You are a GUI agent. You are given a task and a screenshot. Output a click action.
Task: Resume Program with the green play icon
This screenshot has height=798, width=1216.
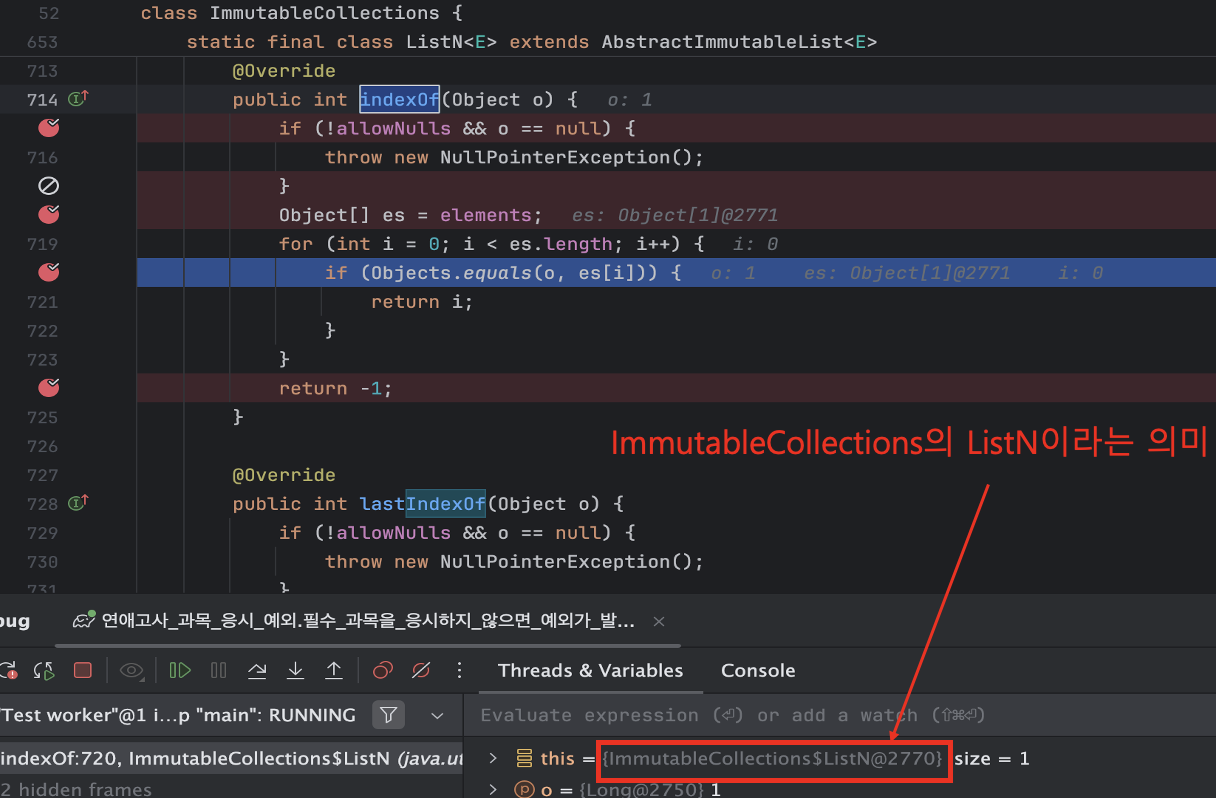tap(180, 670)
